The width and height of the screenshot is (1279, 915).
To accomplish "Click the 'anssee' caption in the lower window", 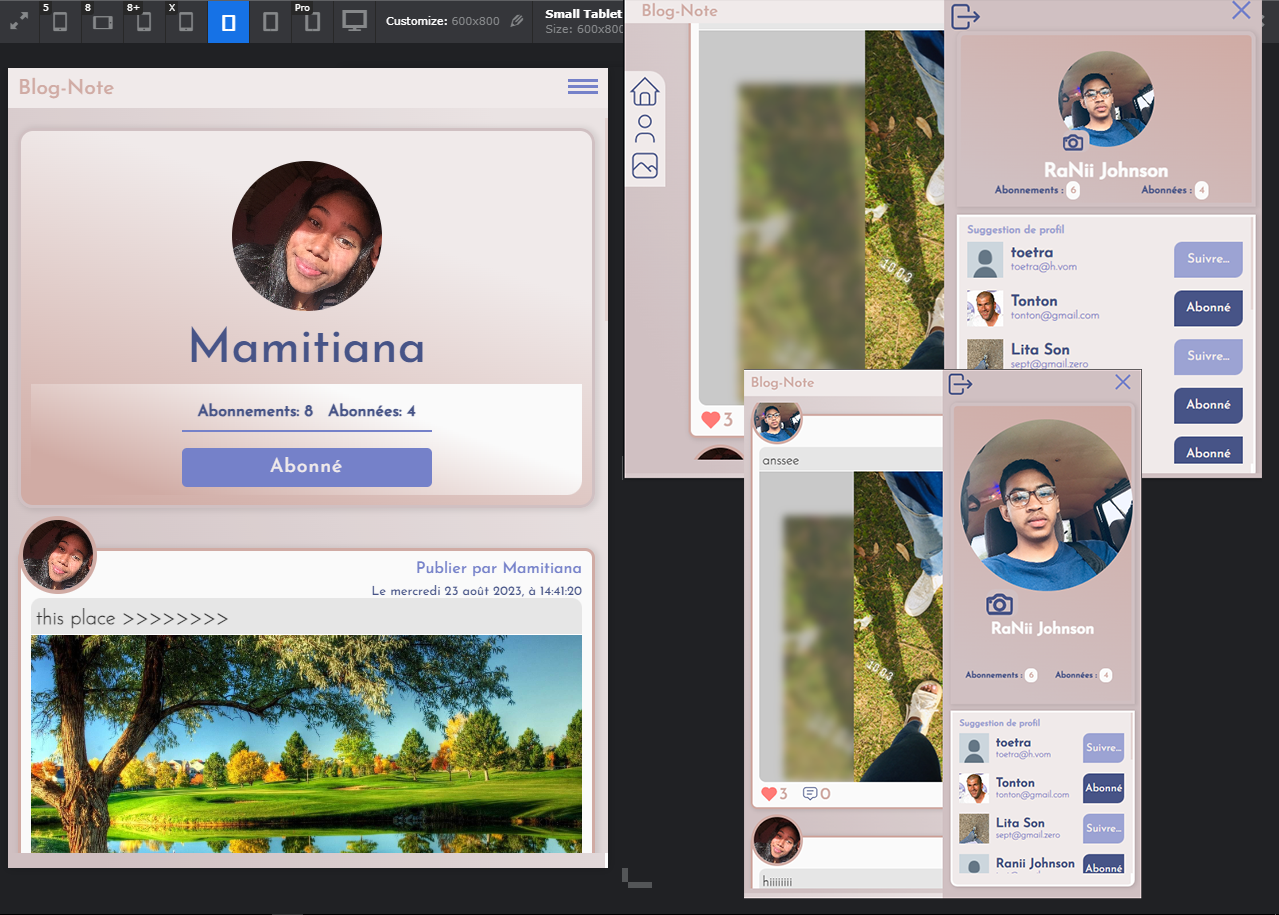I will coord(781,461).
